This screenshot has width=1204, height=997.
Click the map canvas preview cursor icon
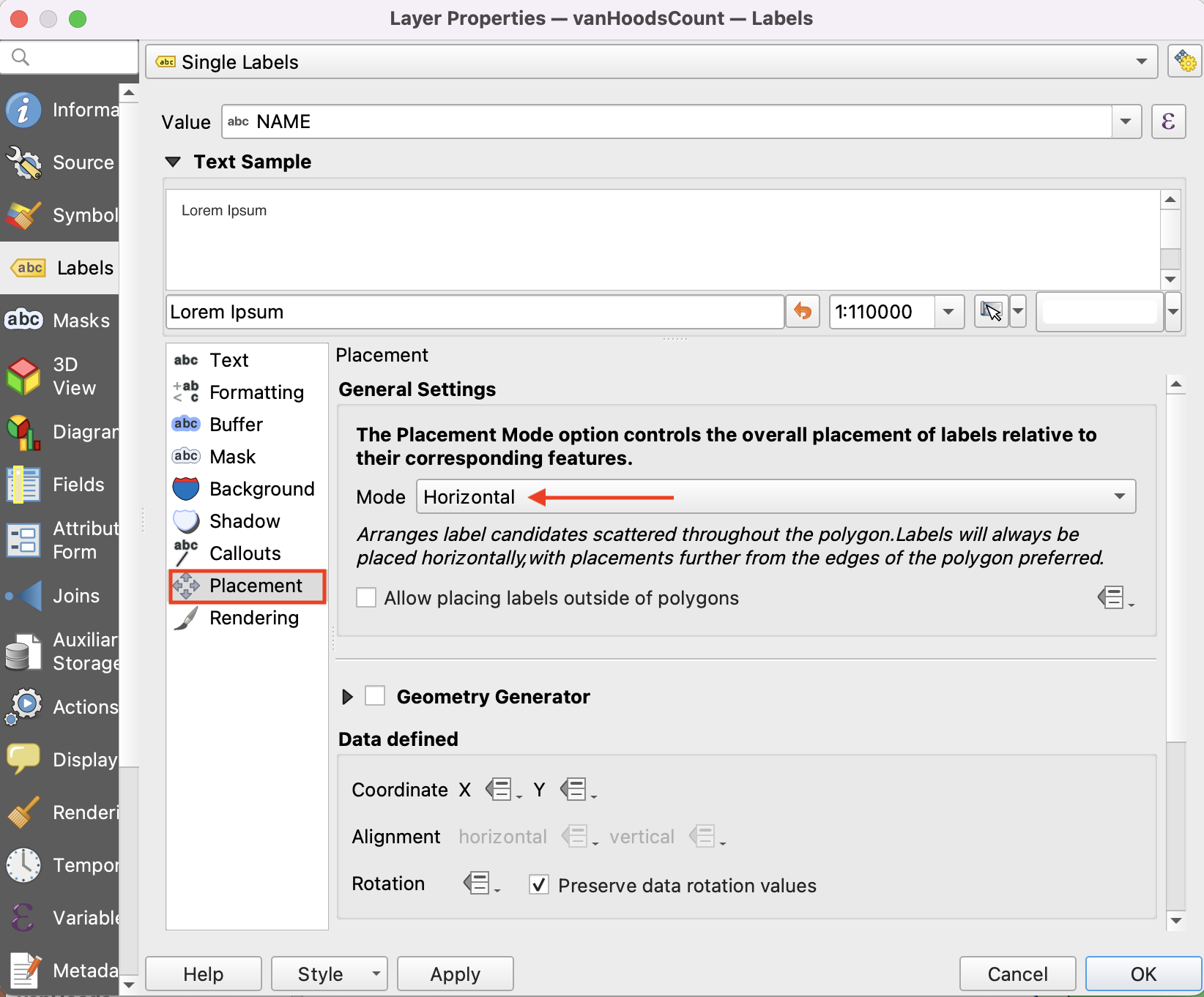click(x=991, y=312)
